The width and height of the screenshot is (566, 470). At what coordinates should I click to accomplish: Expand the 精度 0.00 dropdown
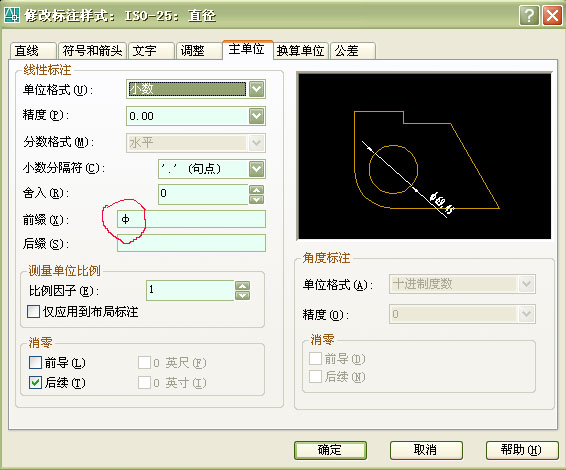[257, 116]
